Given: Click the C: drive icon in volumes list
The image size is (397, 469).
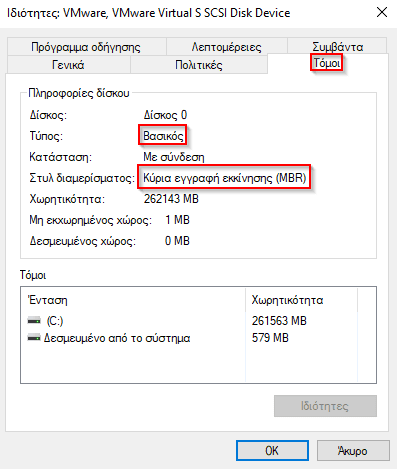Looking at the screenshot, I should click(x=34, y=321).
